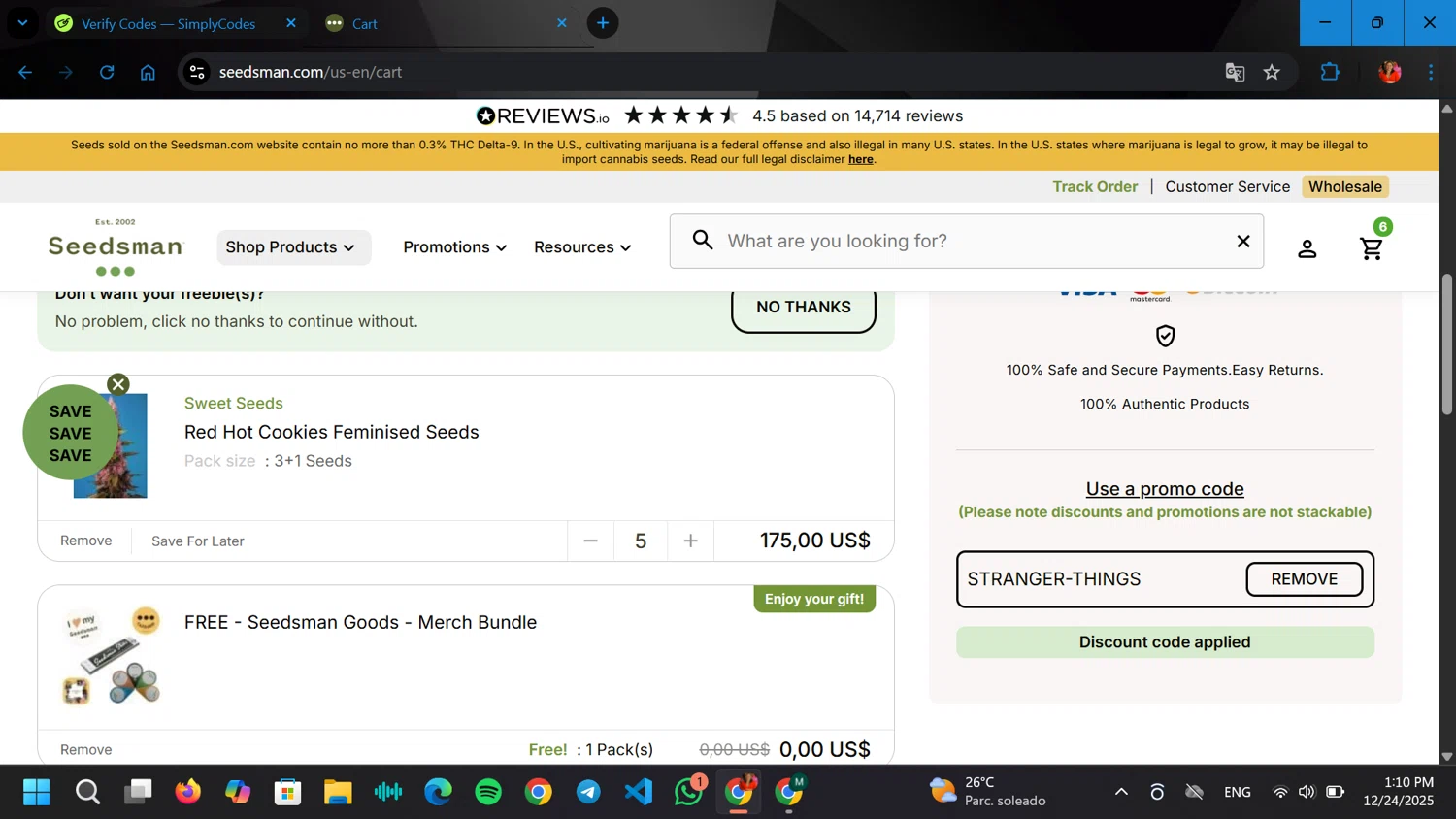Expand Resources menu
The image size is (1456, 819).
click(582, 247)
